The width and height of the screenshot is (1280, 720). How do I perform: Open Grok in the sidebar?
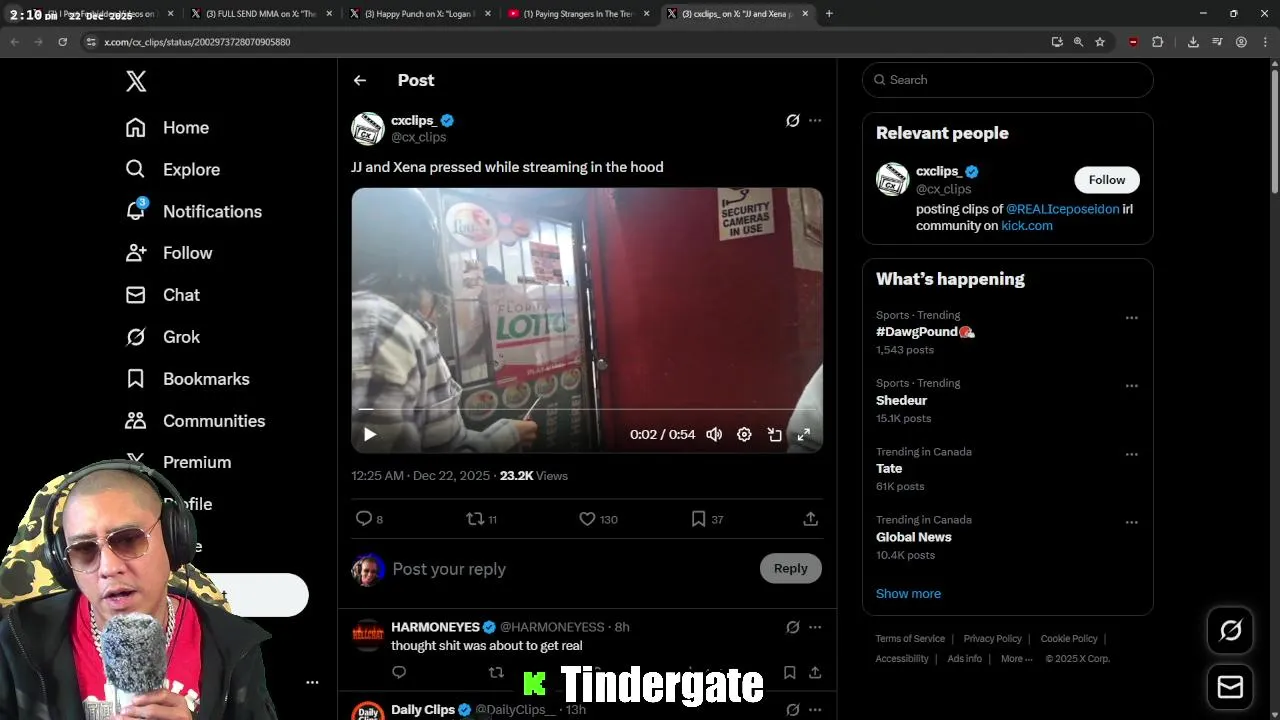coord(162,337)
